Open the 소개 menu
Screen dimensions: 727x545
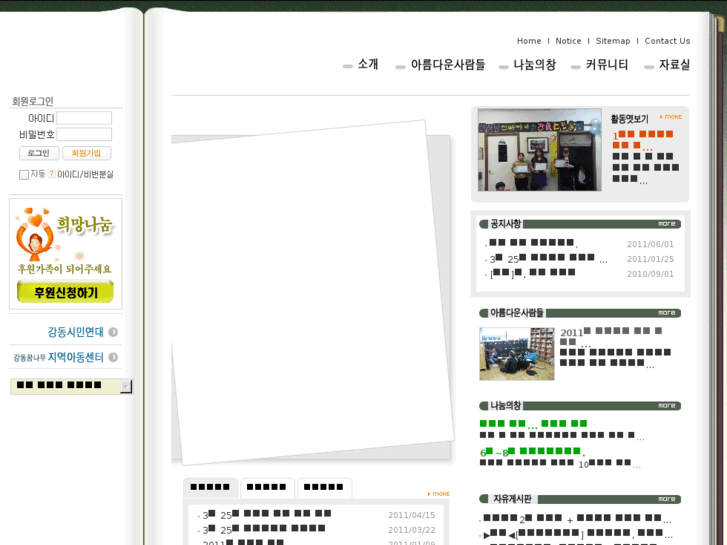368,64
